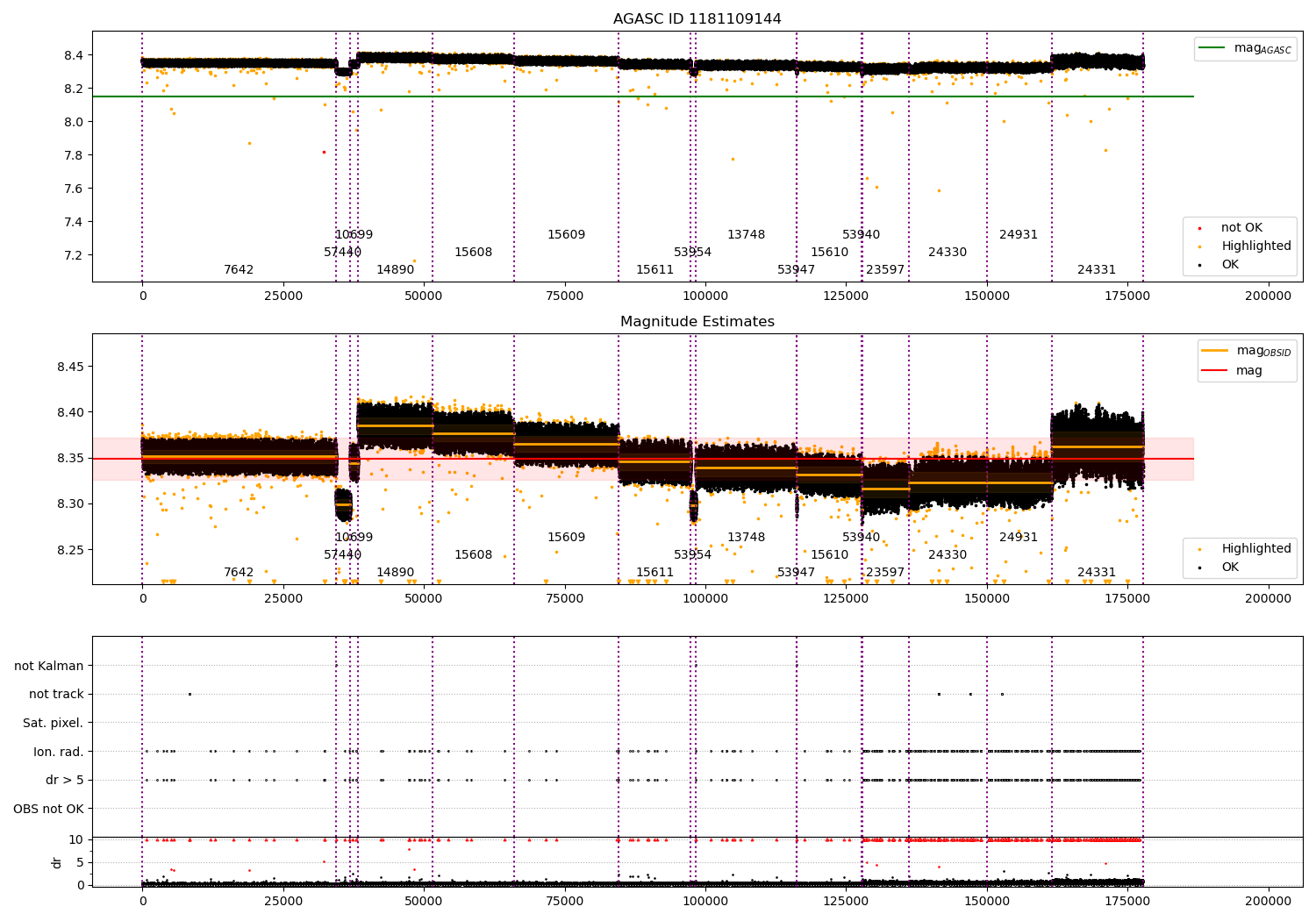Click the 7.8 y-axis tick label
1316x921 pixels.
click(x=74, y=155)
